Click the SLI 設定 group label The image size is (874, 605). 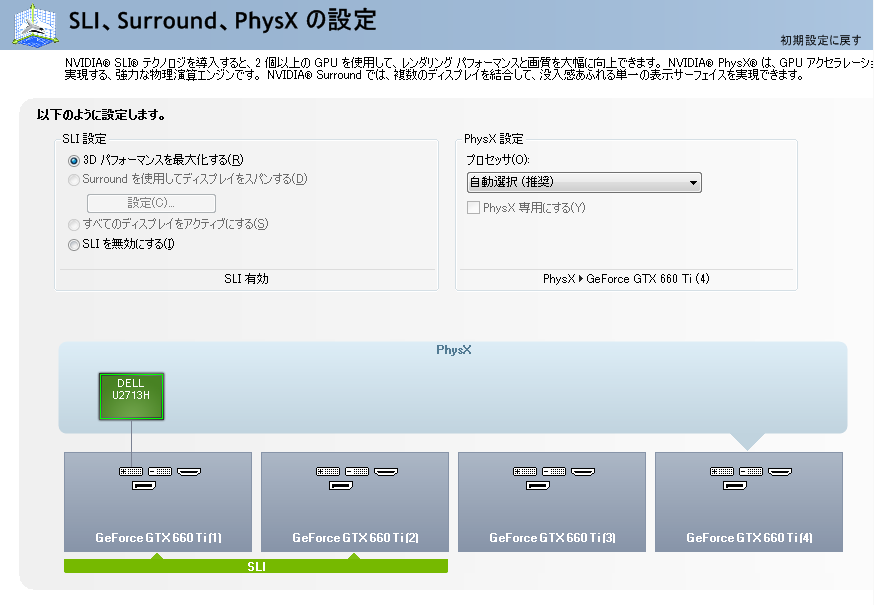[84, 139]
